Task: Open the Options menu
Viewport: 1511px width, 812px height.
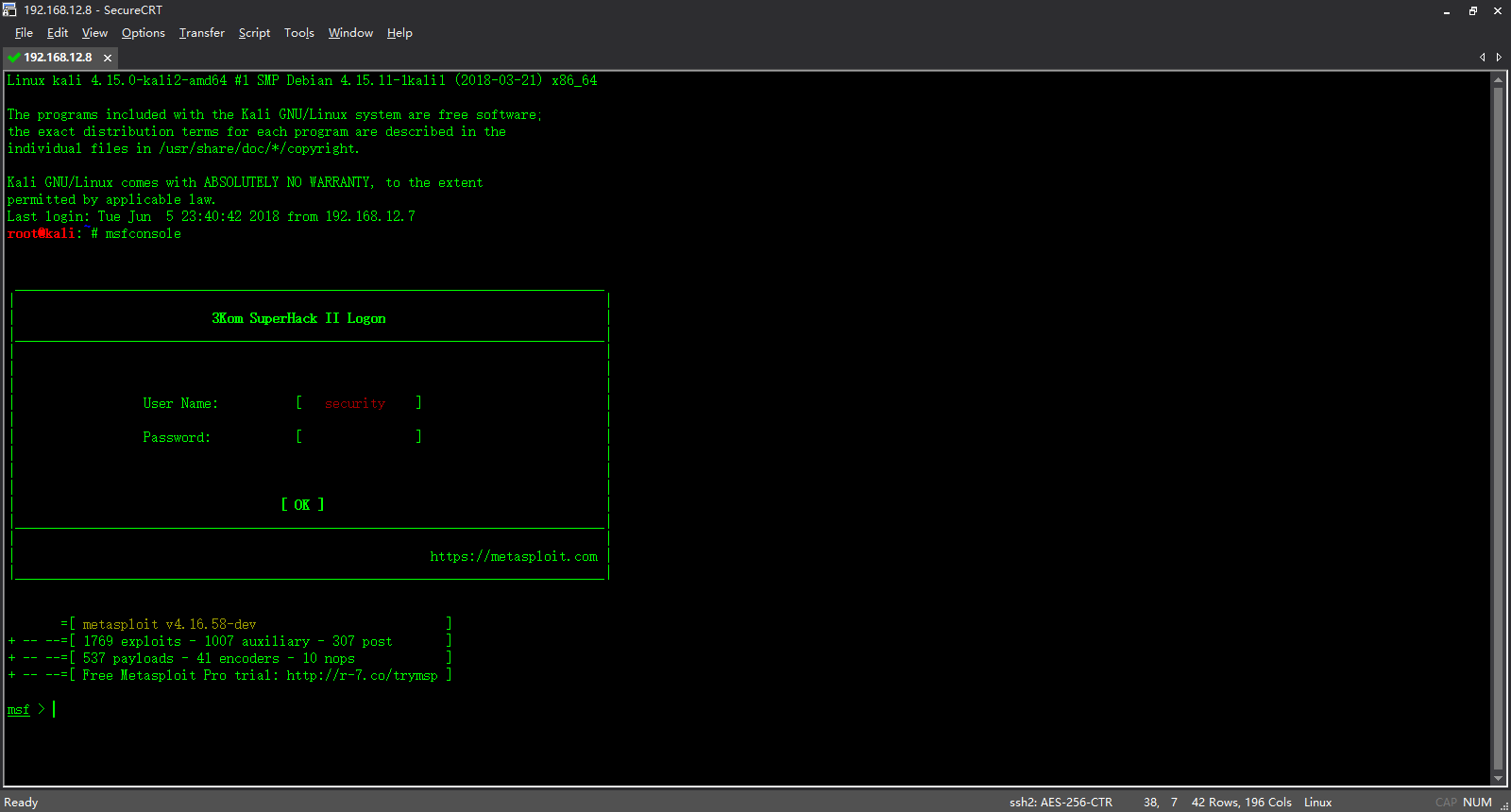Action: click(x=144, y=33)
